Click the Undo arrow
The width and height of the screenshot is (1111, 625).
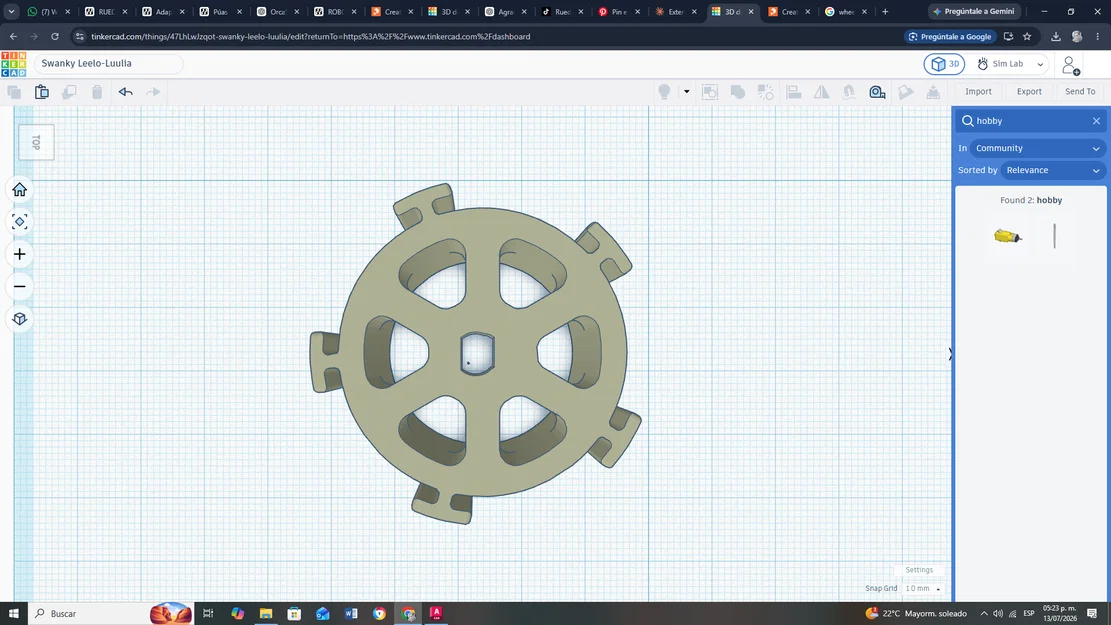[x=125, y=91]
